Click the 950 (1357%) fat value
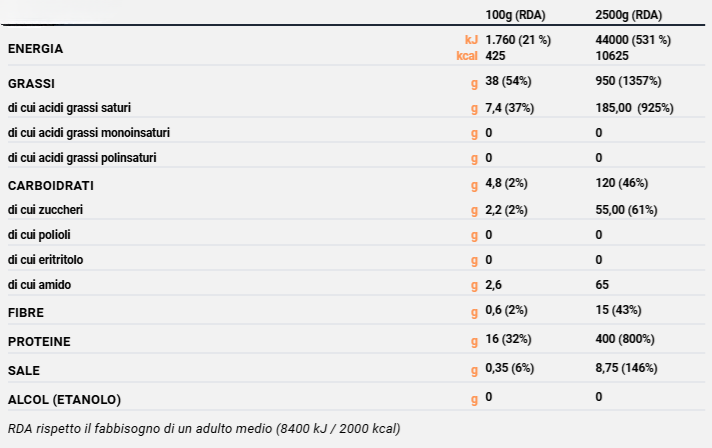 tap(627, 80)
